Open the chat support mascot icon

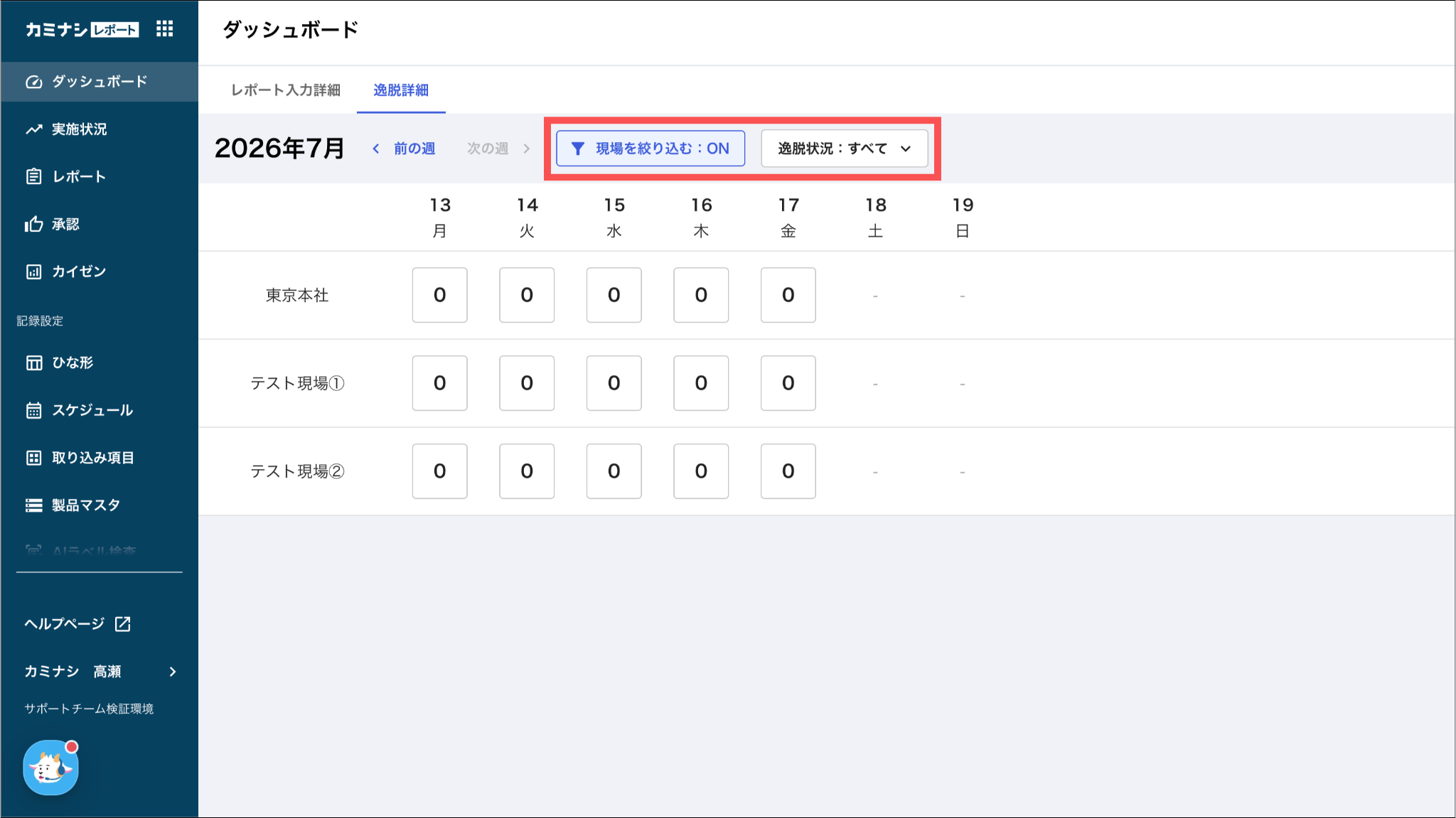50,767
